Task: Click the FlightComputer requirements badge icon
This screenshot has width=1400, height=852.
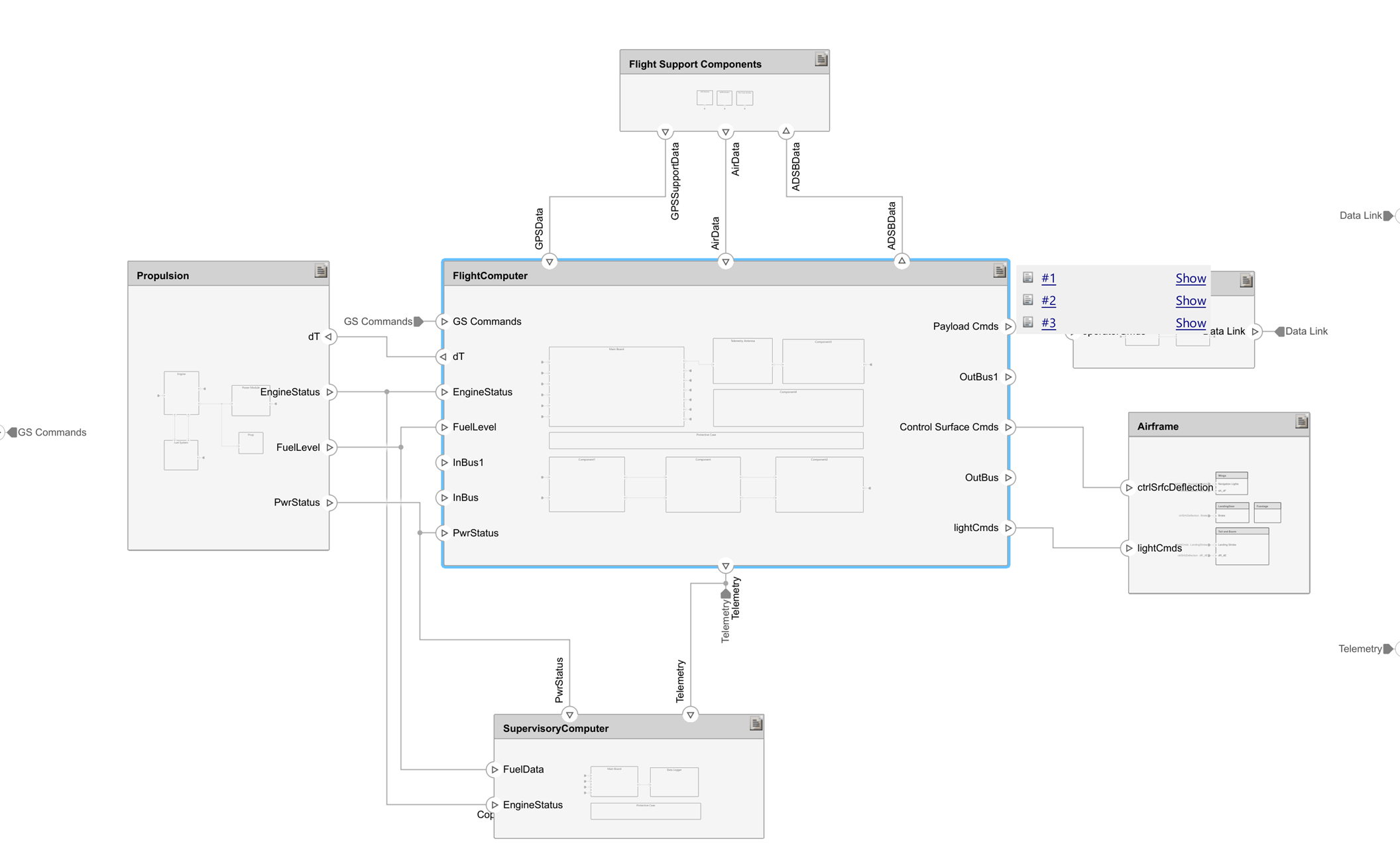Action: tap(1000, 271)
